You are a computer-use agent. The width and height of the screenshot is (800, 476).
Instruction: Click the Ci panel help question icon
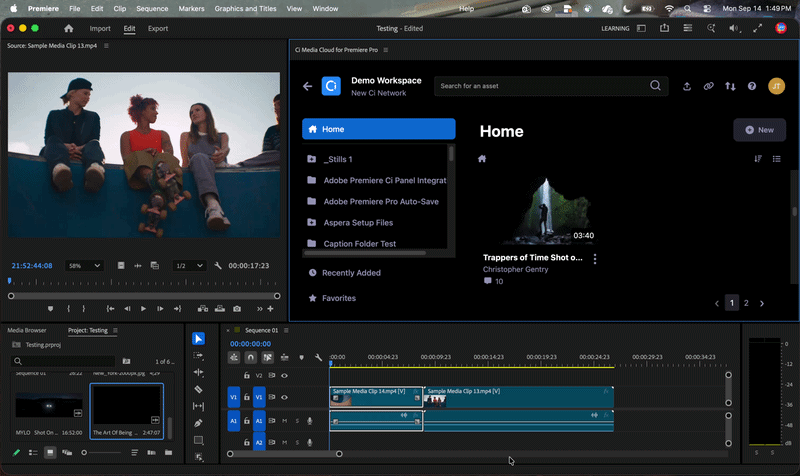click(752, 86)
